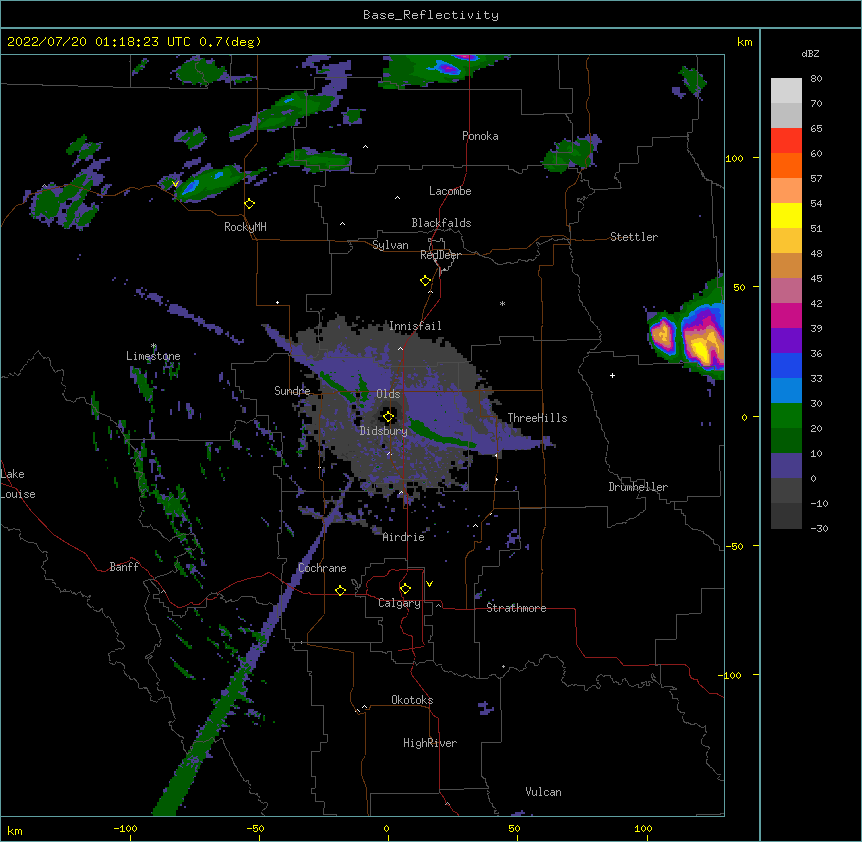Click the RockyMH label
Image resolution: width=862 pixels, height=842 pixels.
point(245,227)
